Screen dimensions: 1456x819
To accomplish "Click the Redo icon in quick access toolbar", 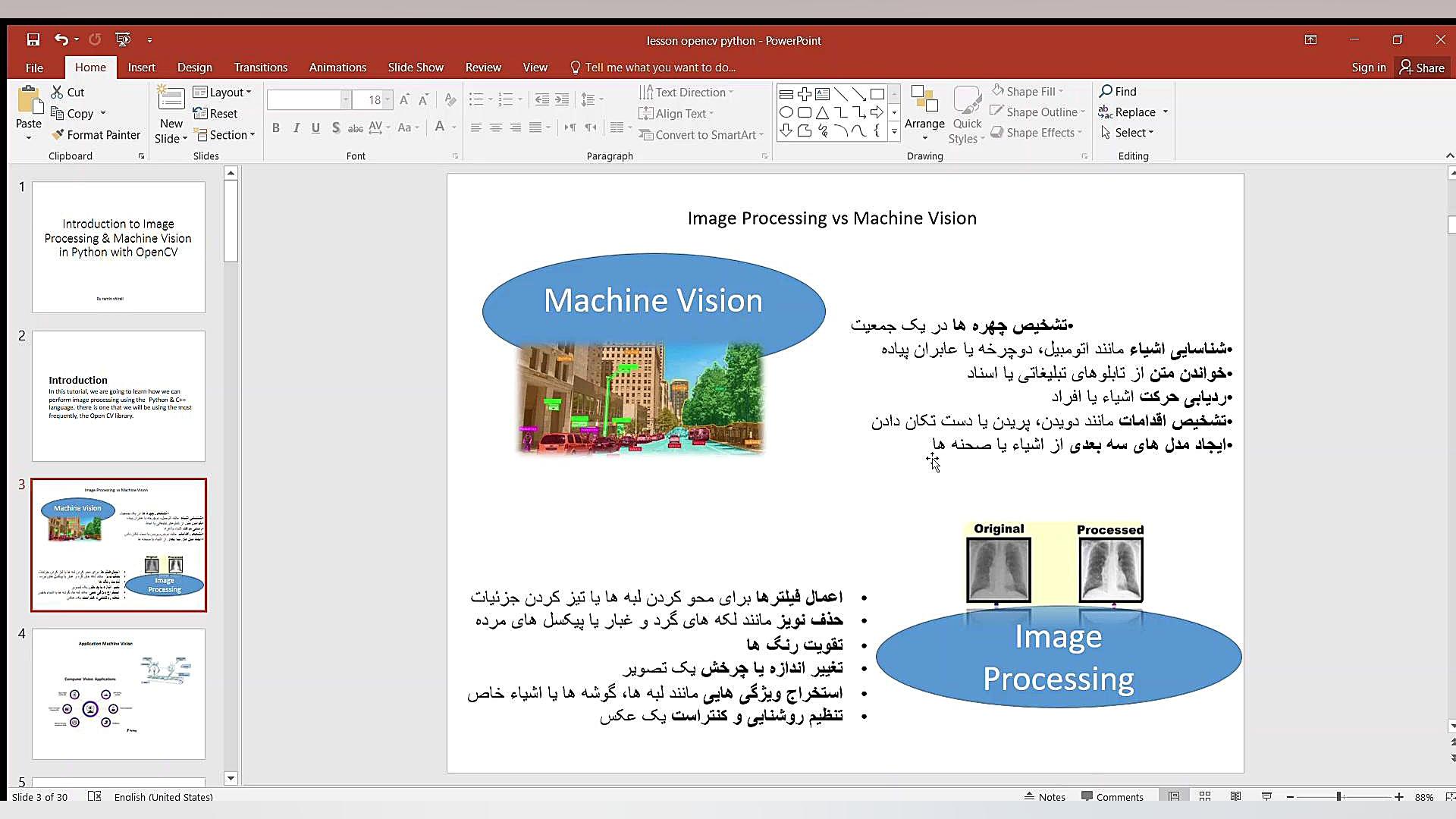I will click(95, 40).
